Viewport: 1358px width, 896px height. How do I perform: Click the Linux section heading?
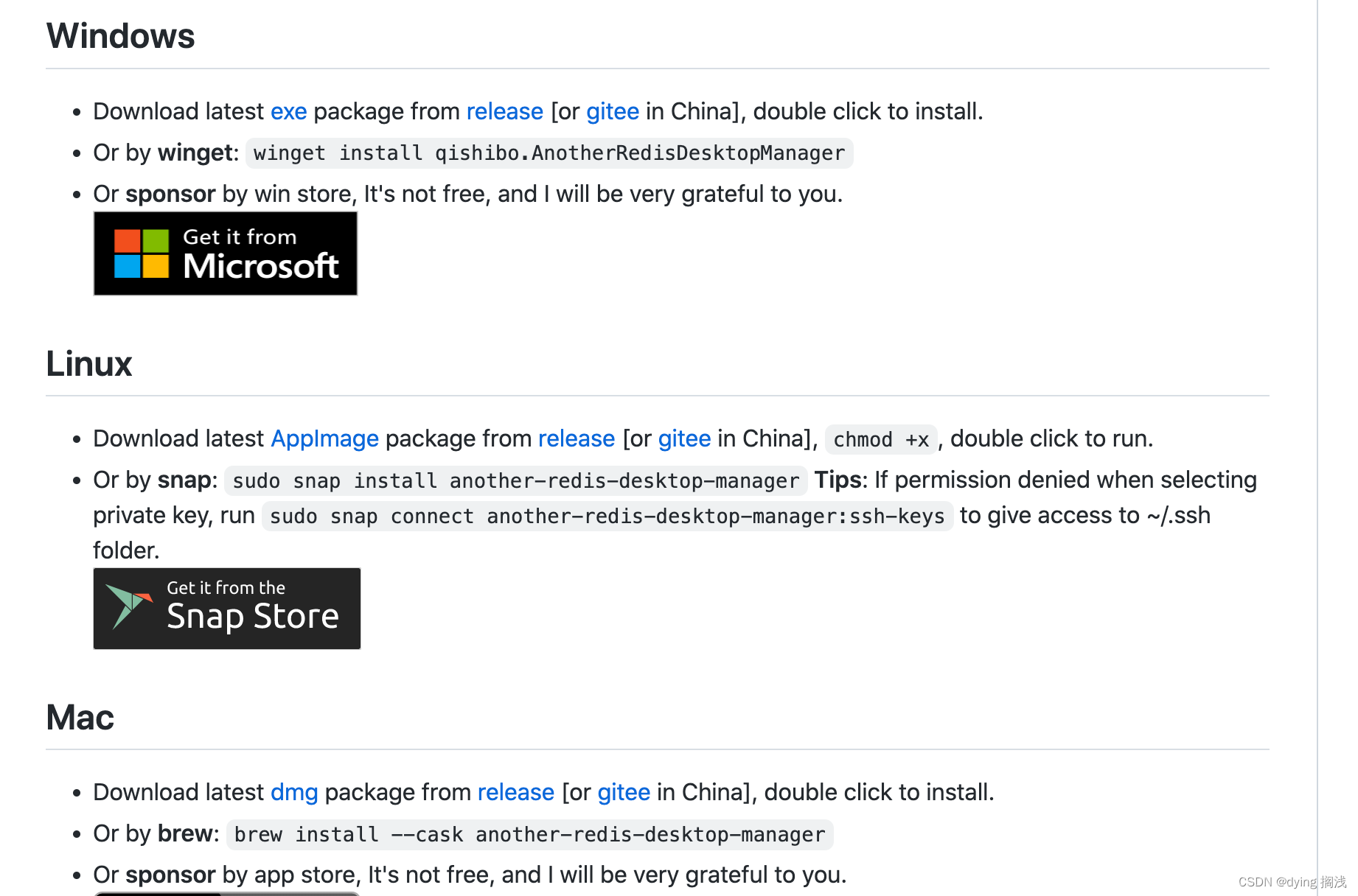(89, 364)
